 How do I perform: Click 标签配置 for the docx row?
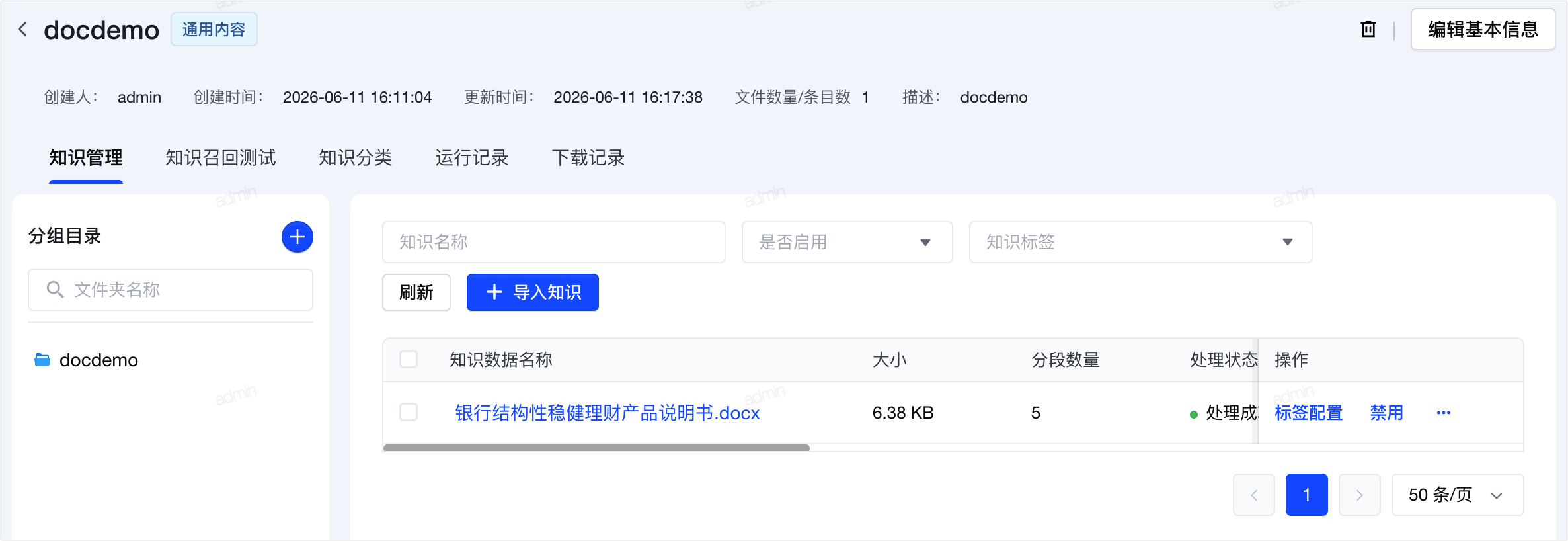[x=1309, y=413]
